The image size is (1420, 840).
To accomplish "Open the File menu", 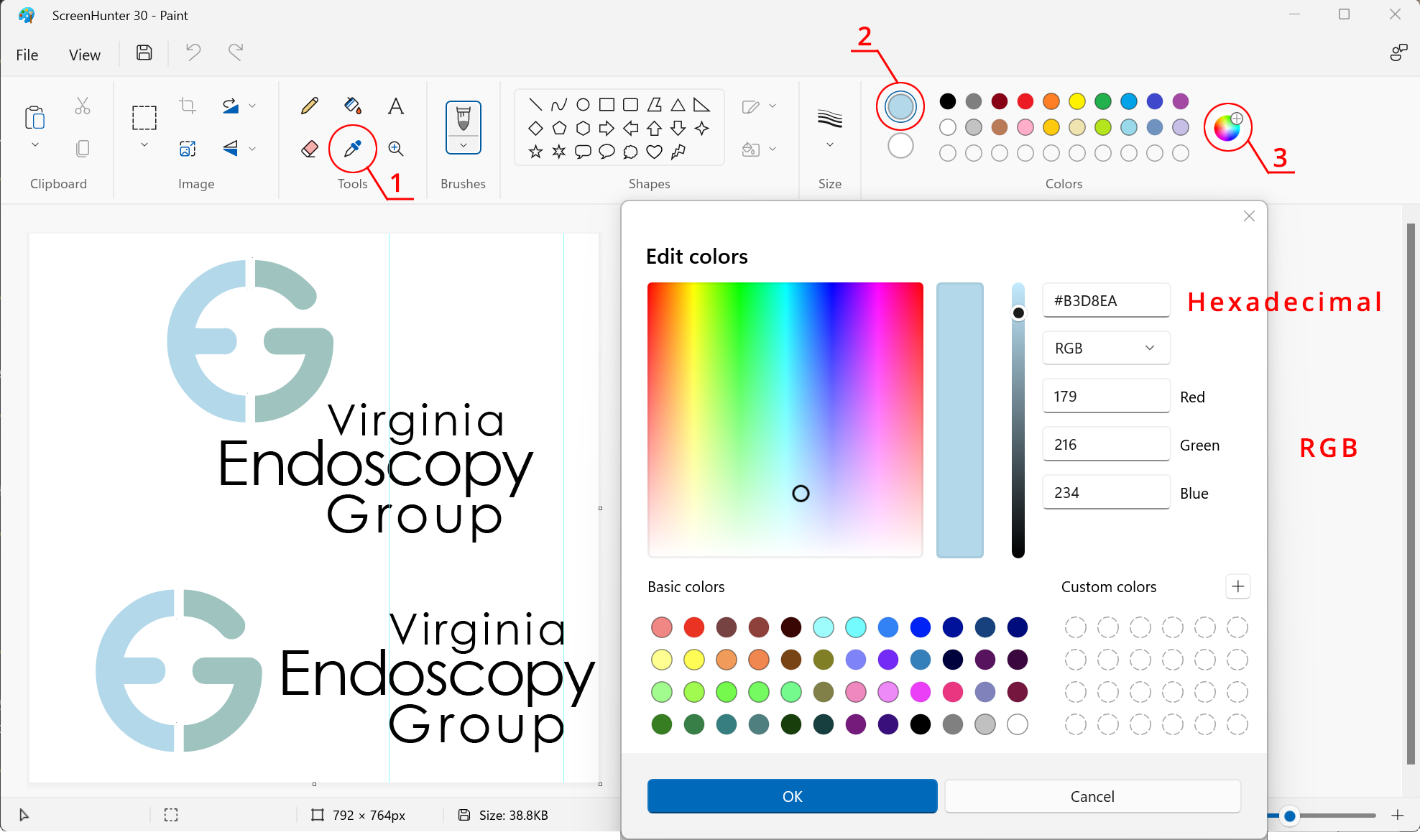I will point(27,54).
